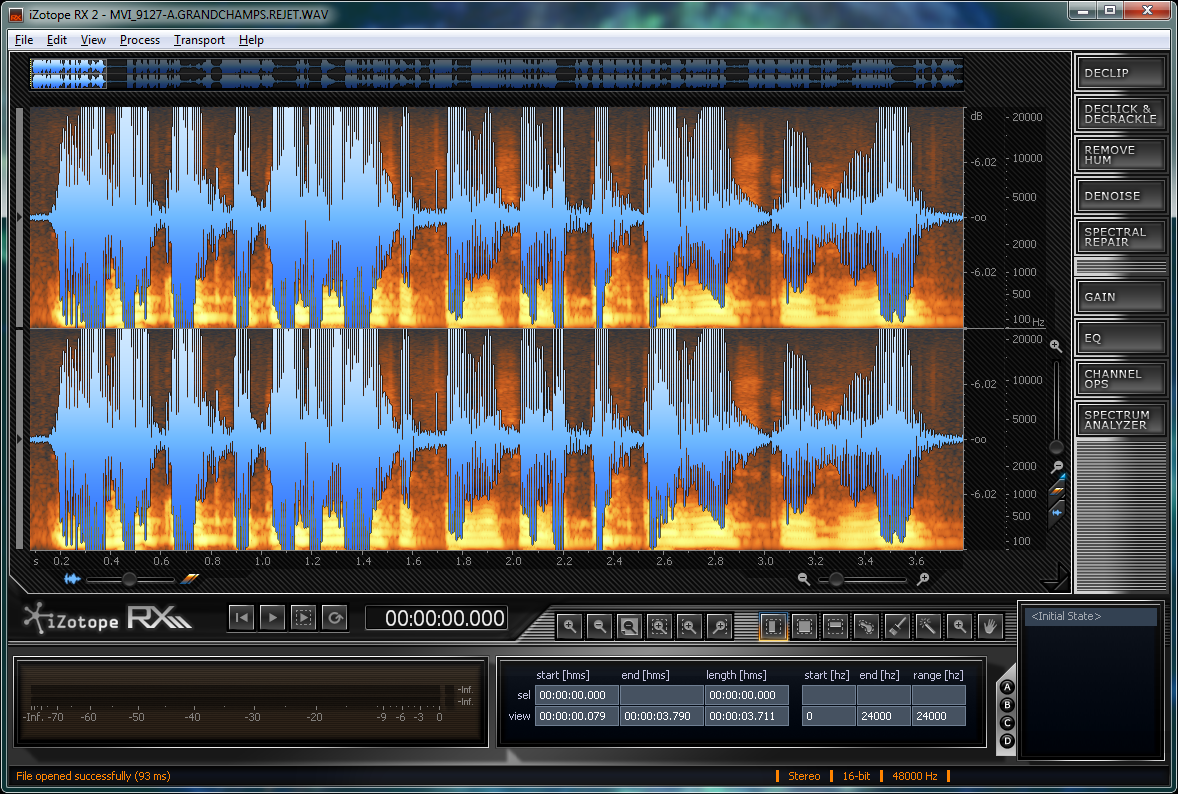
Task: Select the hand grab tool
Action: [989, 627]
